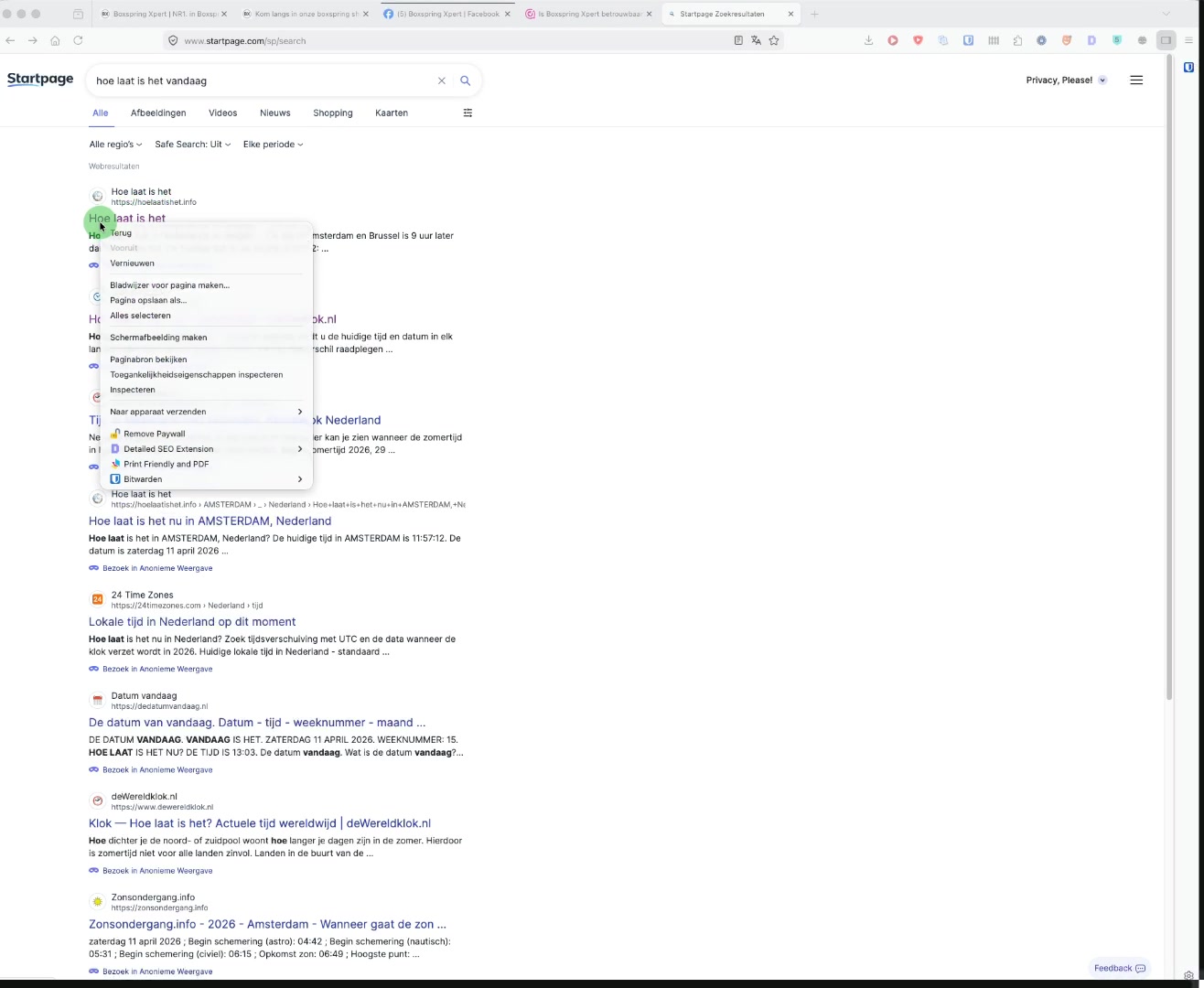Open the Alle regio's dropdown

[x=115, y=145]
